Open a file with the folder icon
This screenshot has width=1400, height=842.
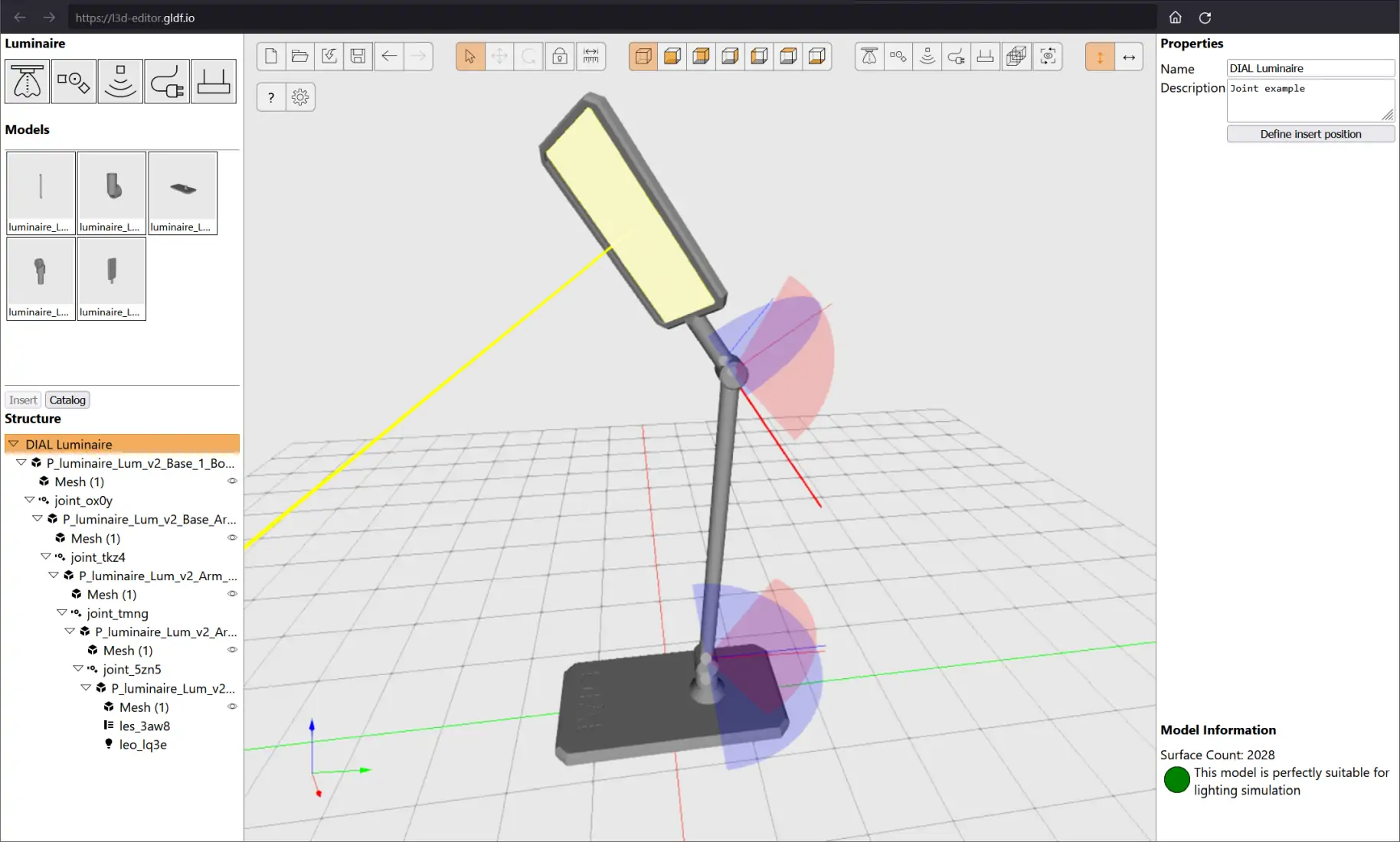(x=300, y=56)
